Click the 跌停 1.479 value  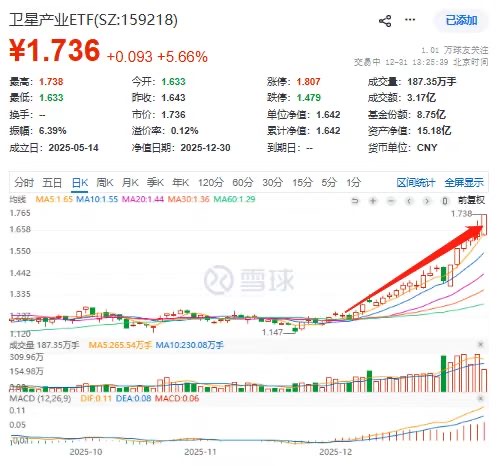[308, 98]
